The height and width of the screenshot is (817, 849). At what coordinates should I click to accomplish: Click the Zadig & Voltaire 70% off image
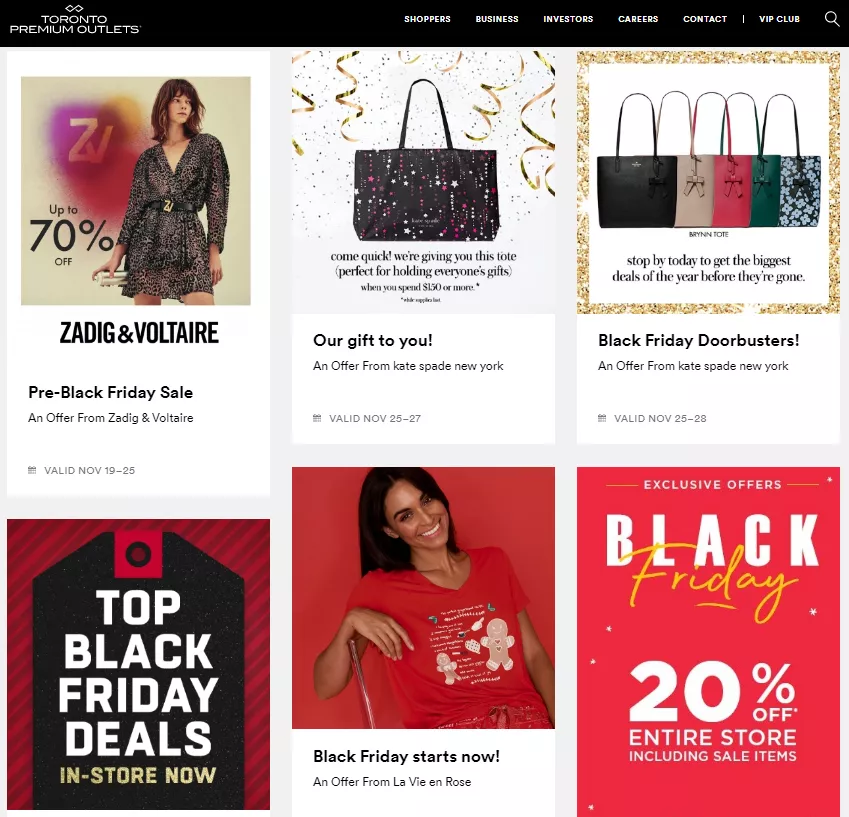pyautogui.click(x=136, y=191)
